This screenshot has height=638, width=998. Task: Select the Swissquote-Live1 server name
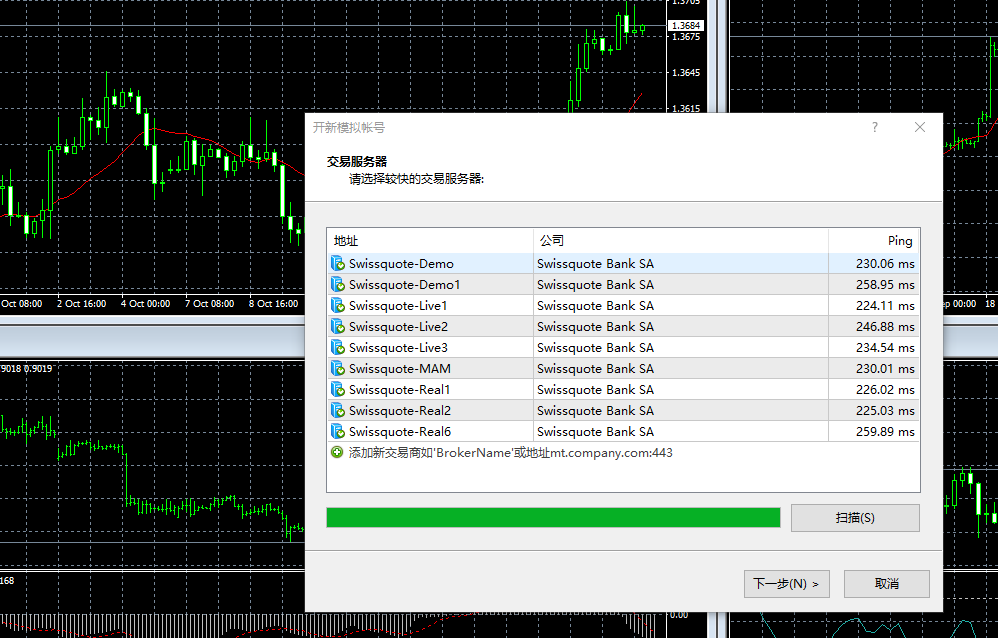(398, 306)
